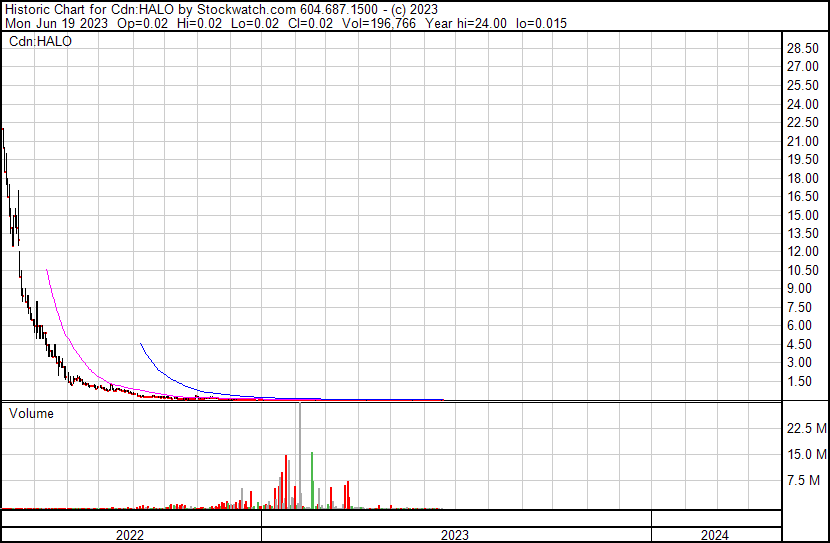
Task: Click the Year hi=24.00 header value
Action: (x=466, y=23)
